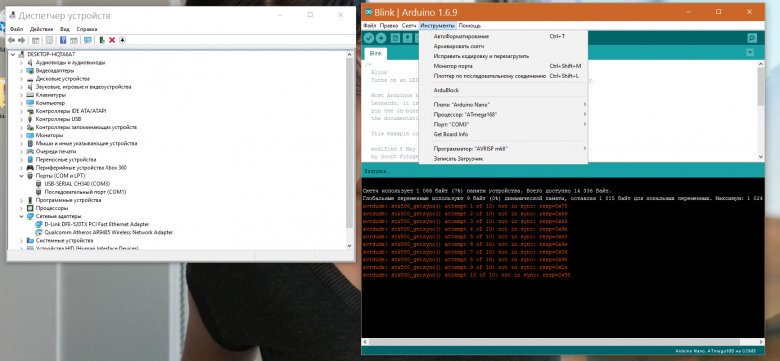Collapse the Сетевые адаптеры node
The image size is (780, 361).
point(21,216)
